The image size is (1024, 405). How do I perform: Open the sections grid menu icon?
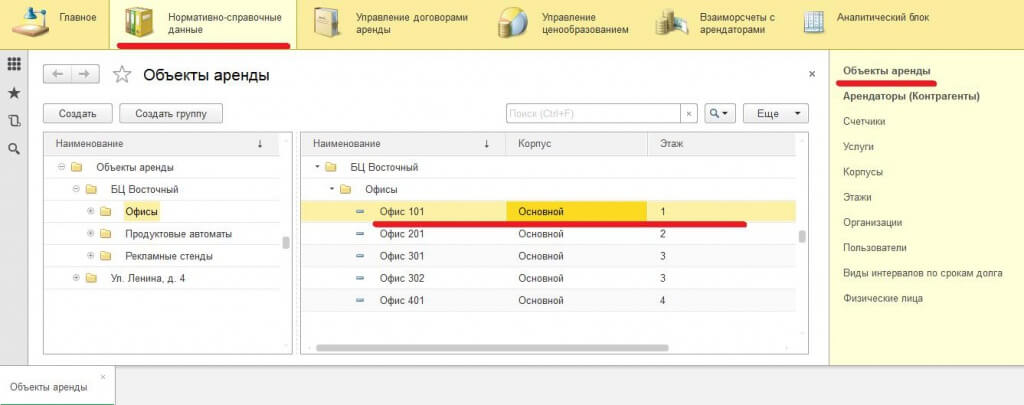(x=14, y=64)
